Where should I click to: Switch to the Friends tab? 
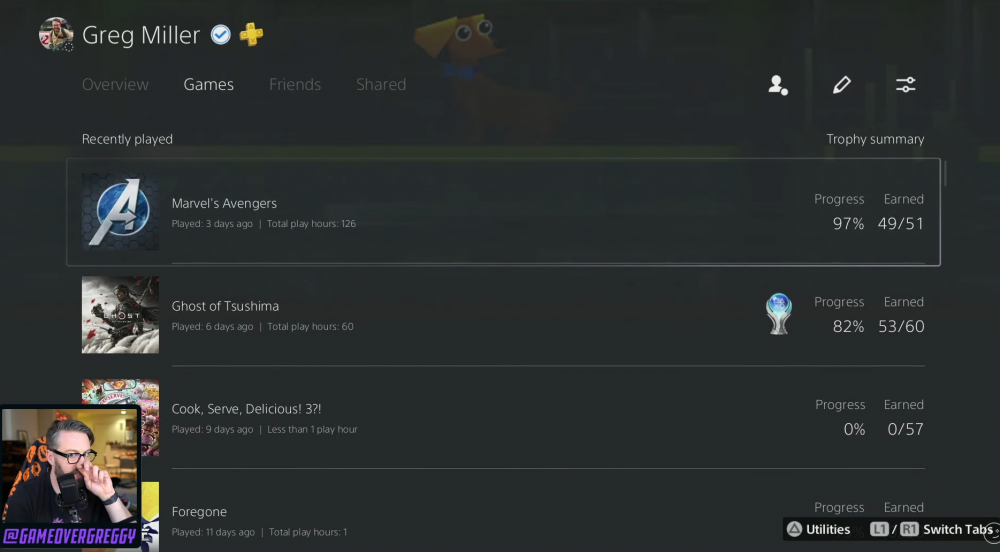click(295, 84)
